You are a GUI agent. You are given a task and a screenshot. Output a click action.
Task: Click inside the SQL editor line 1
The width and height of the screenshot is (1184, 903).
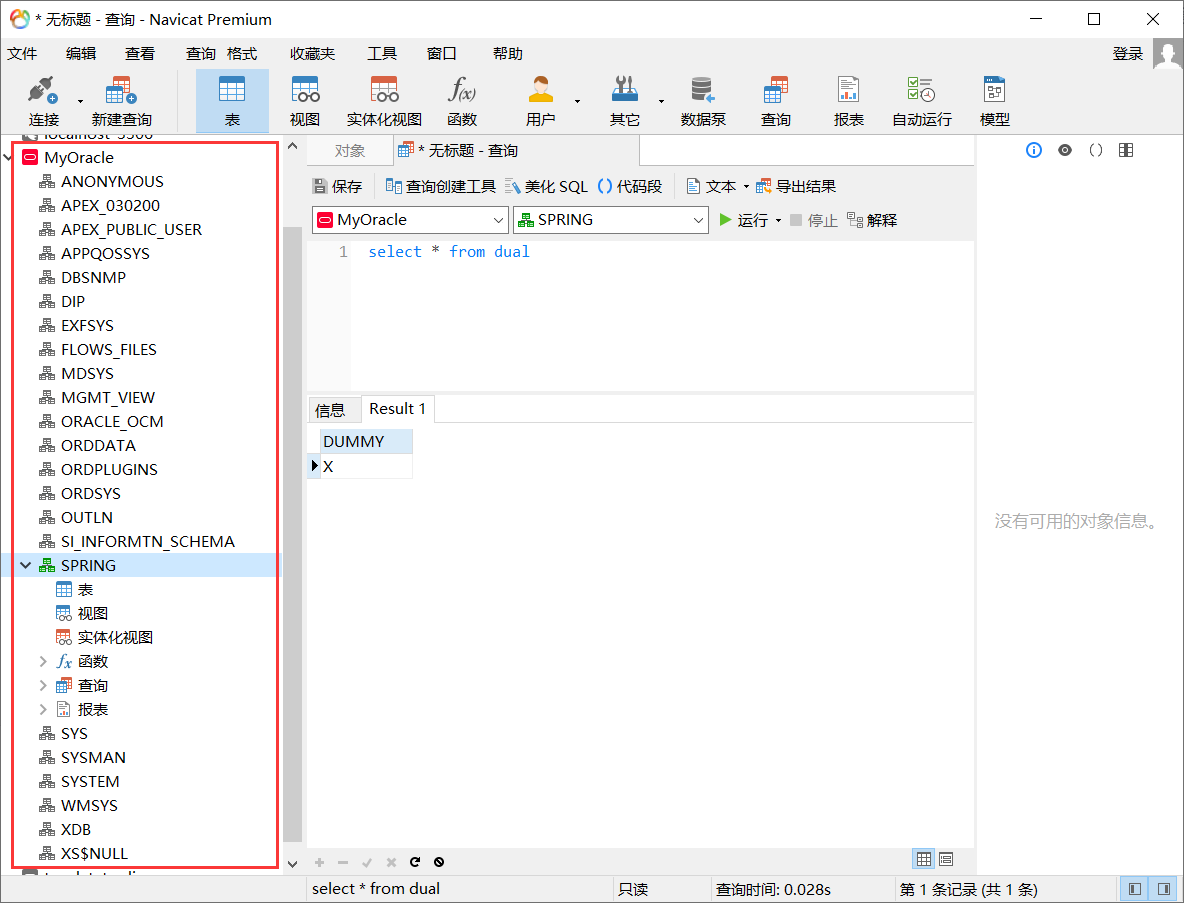pos(450,251)
